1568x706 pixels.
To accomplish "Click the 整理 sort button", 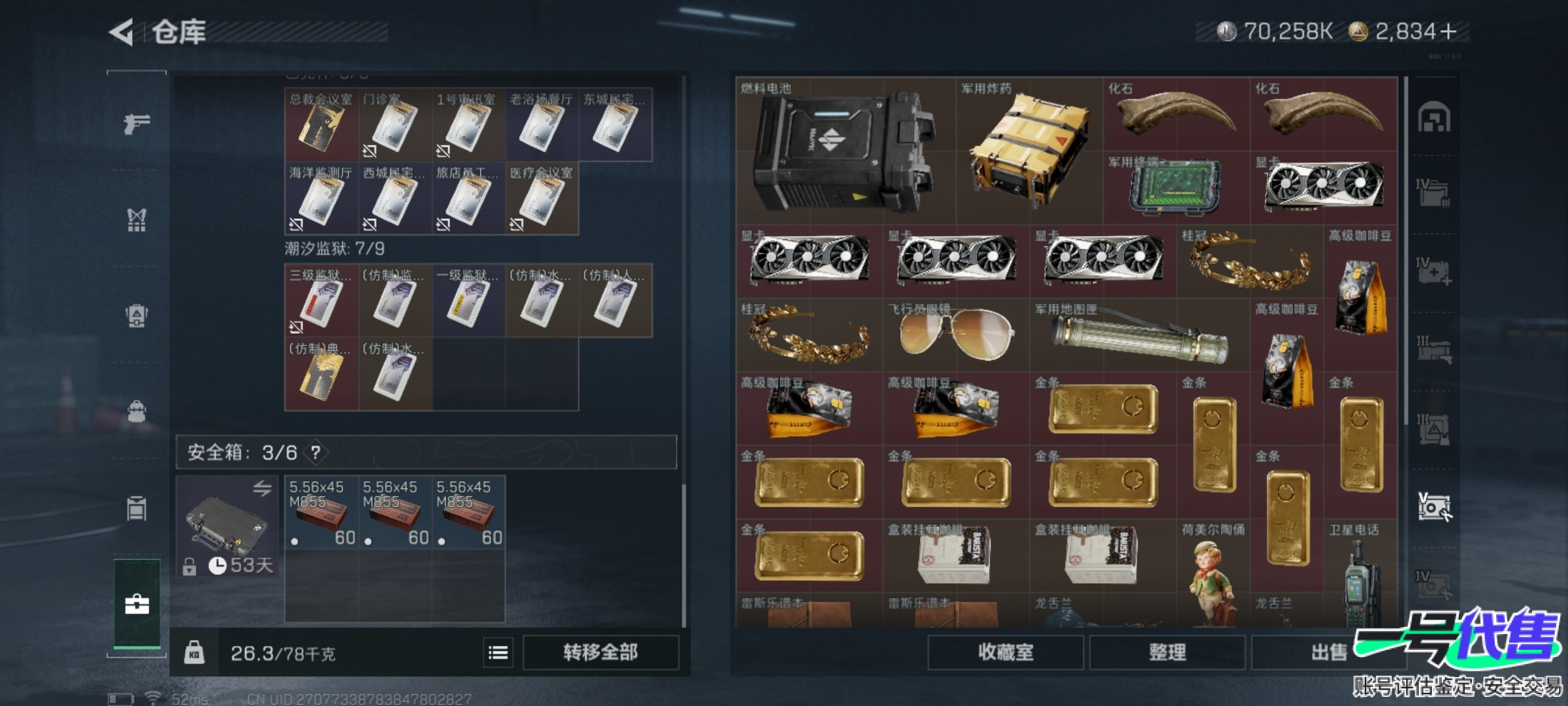I will 1168,652.
